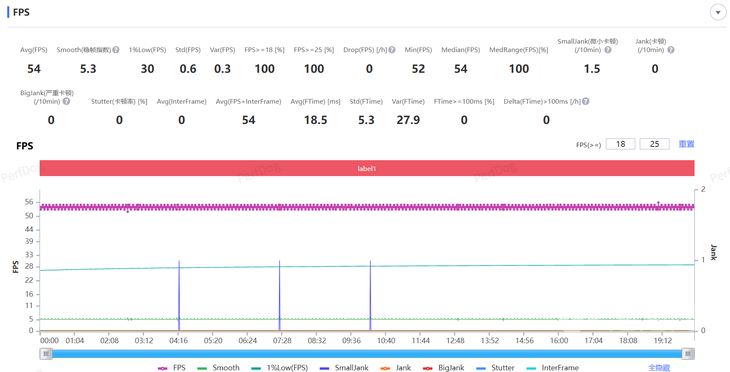The image size is (730, 372).
Task: Toggle the Jank legend entry
Action: pos(396,368)
